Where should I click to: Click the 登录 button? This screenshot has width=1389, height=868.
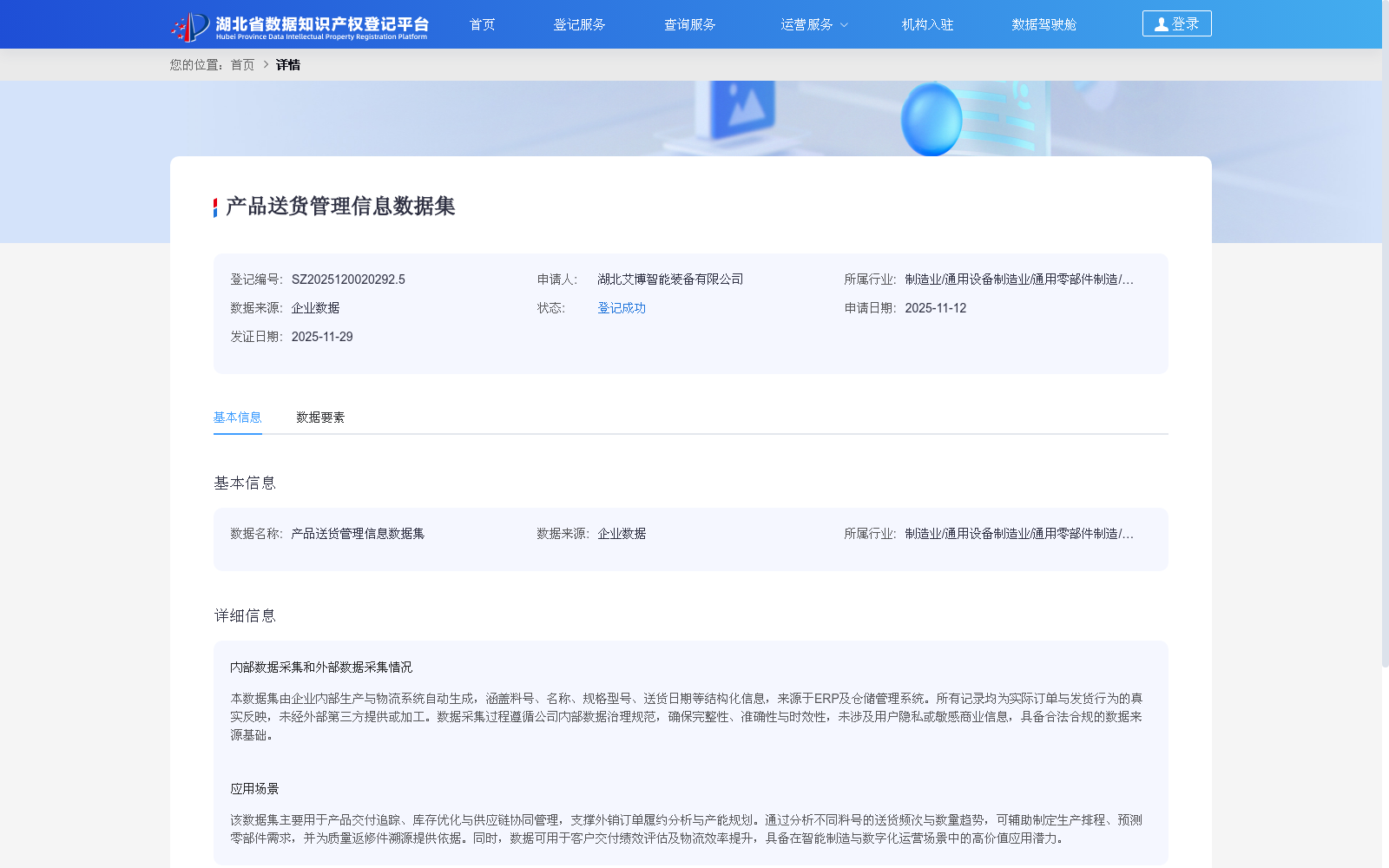(1176, 23)
